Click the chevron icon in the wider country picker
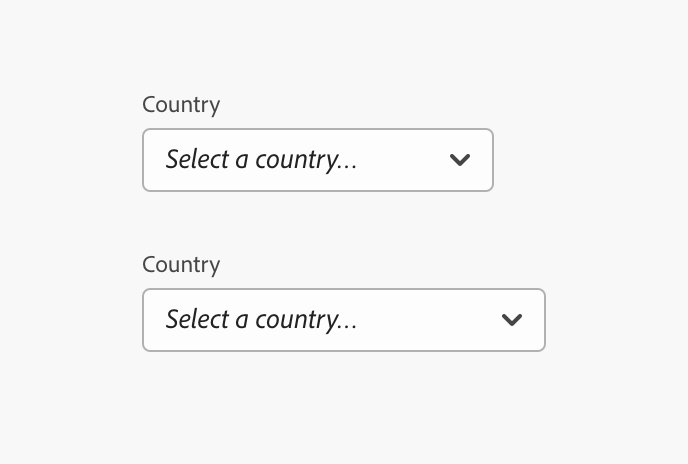The width and height of the screenshot is (688, 464). 512,320
